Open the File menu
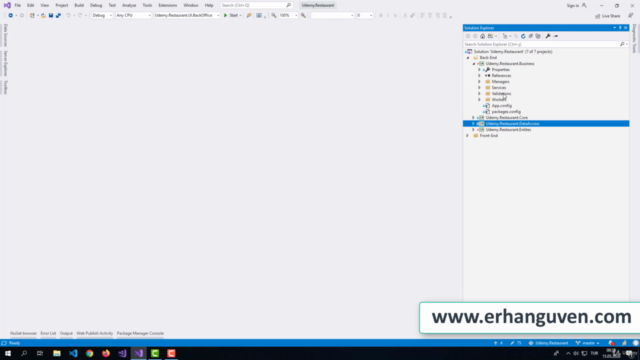This screenshot has width=640, height=360. [18, 5]
